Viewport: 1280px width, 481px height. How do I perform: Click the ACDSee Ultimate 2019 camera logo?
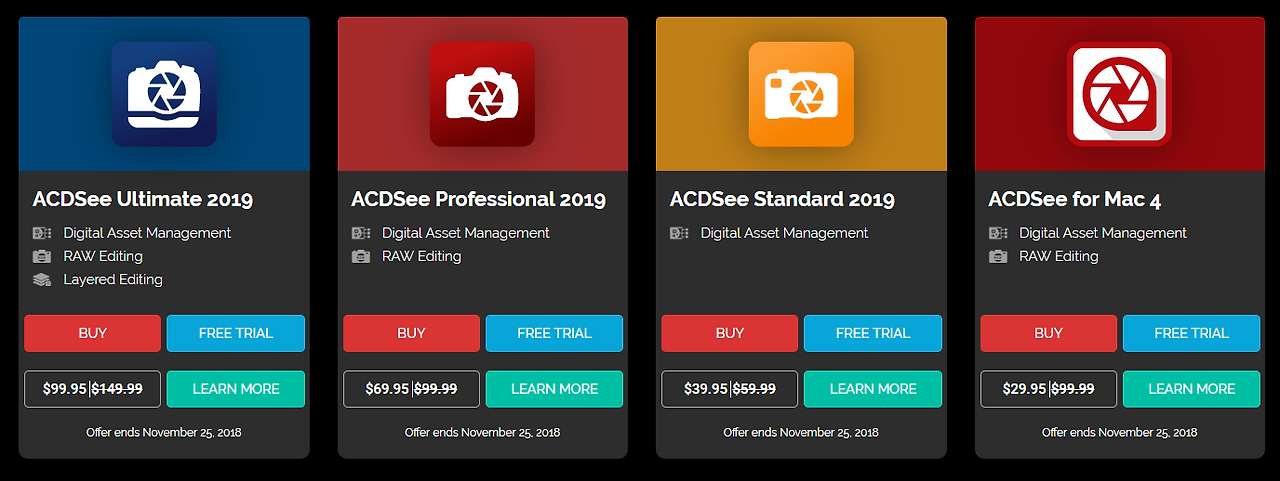pyautogui.click(x=164, y=94)
